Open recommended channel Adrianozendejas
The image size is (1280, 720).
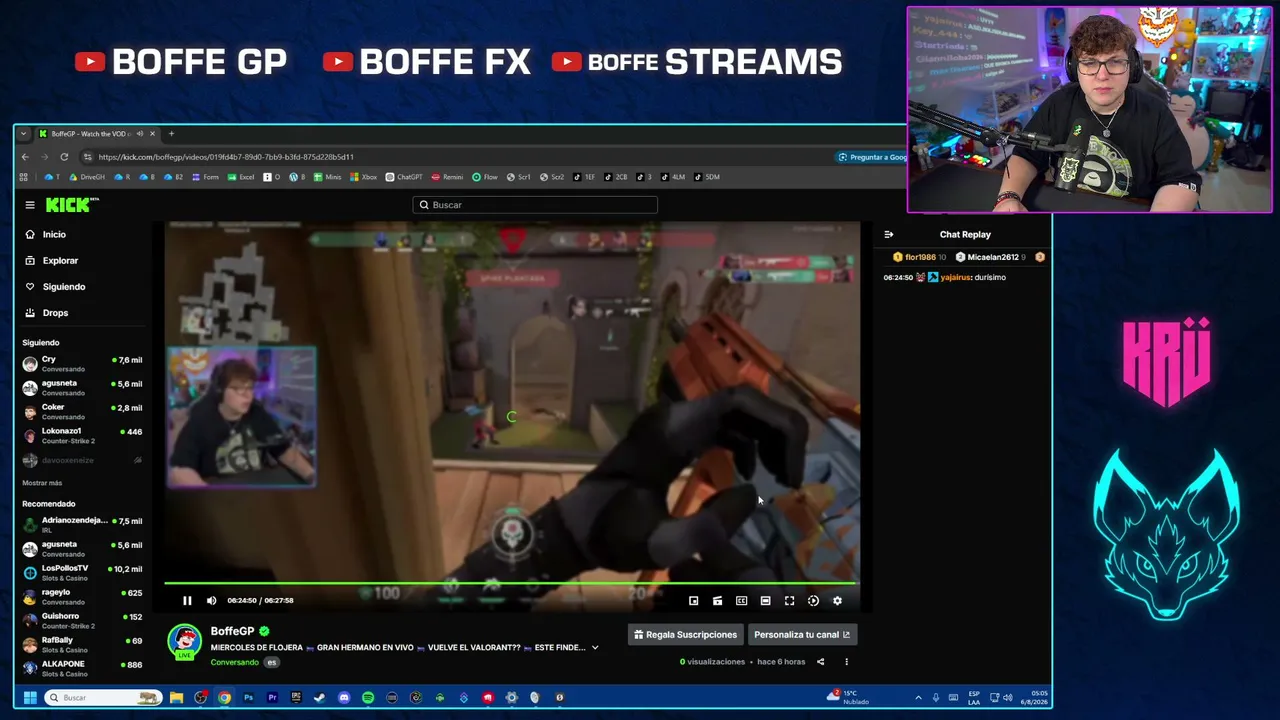coord(83,524)
